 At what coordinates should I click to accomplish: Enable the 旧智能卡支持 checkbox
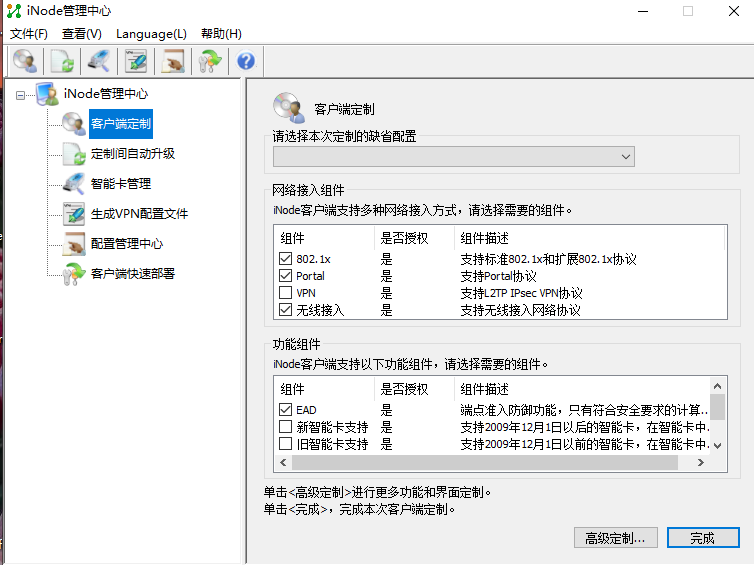pyautogui.click(x=285, y=443)
